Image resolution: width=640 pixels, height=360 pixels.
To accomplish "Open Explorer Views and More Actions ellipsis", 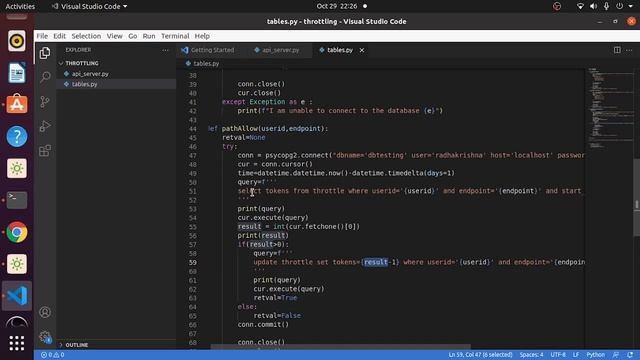I will tap(165, 50).
